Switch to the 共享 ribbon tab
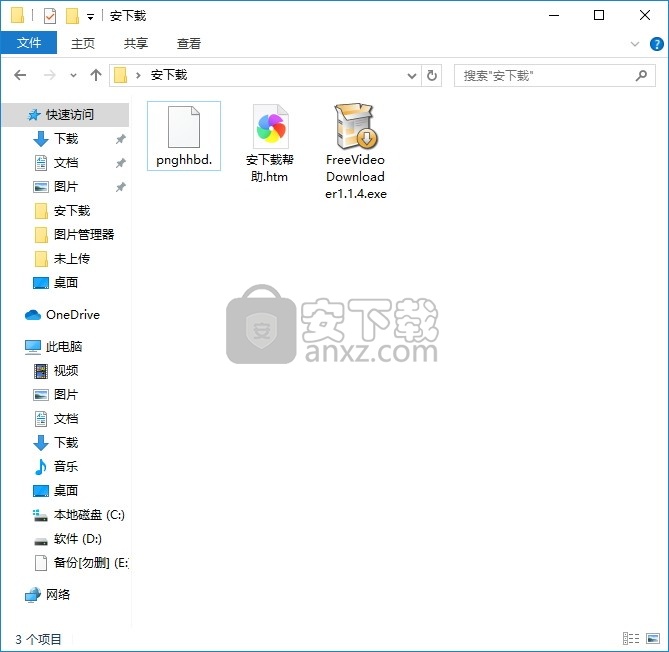 click(136, 43)
